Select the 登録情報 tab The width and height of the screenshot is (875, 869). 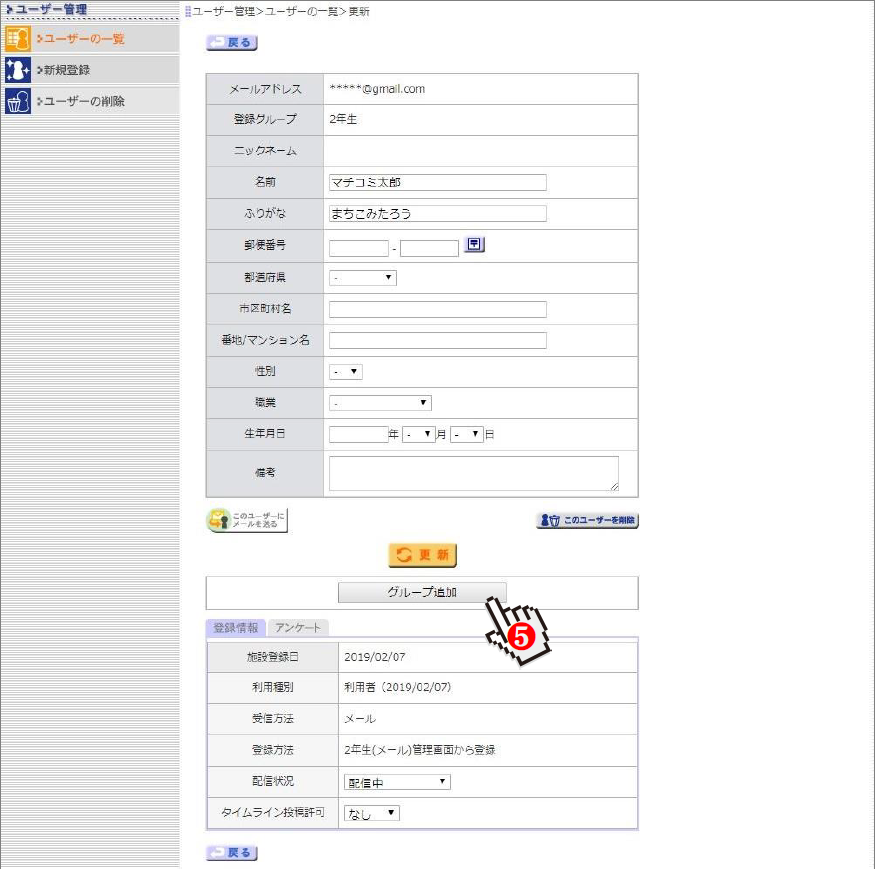(x=236, y=628)
